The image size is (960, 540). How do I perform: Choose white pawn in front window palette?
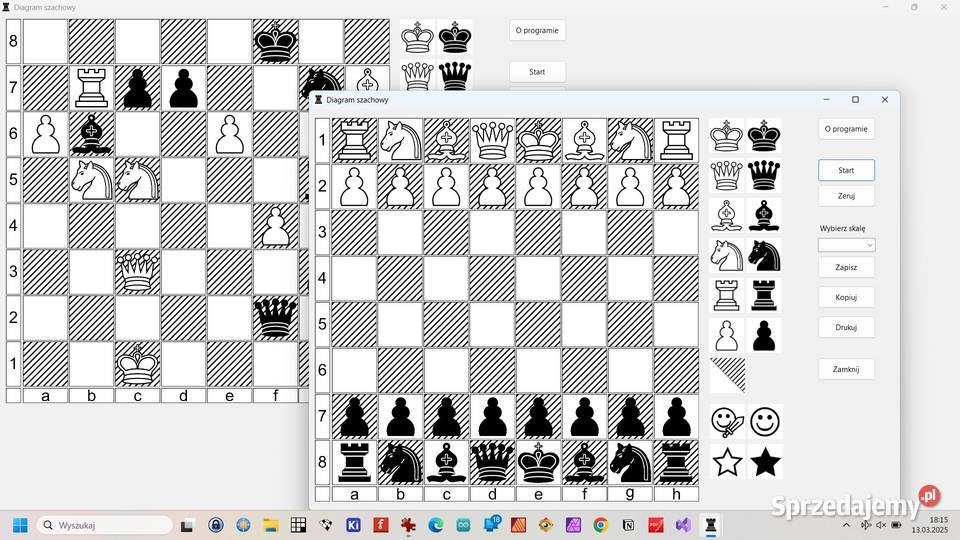pyautogui.click(x=726, y=336)
